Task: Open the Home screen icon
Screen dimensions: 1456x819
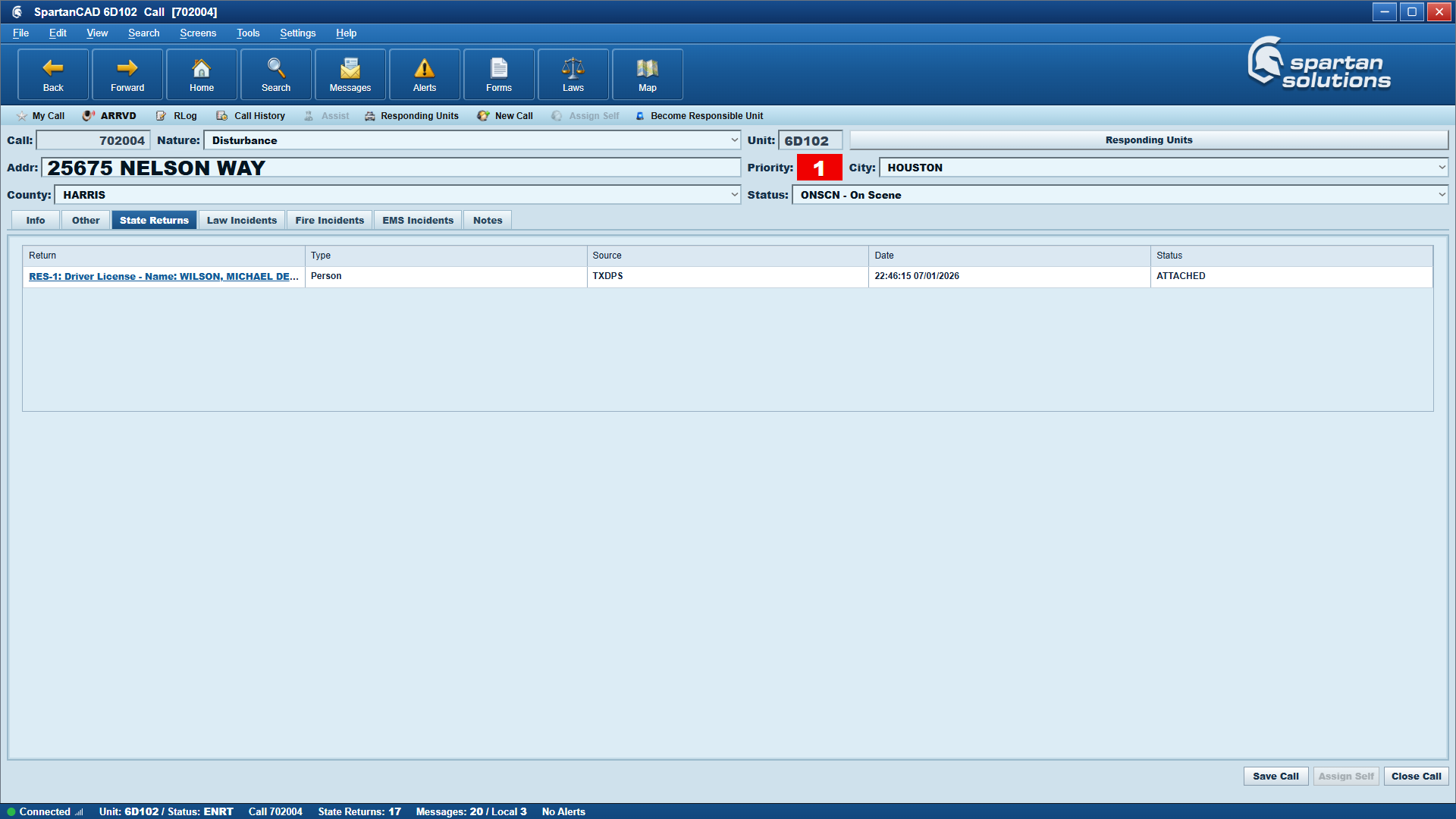Action: tap(202, 74)
